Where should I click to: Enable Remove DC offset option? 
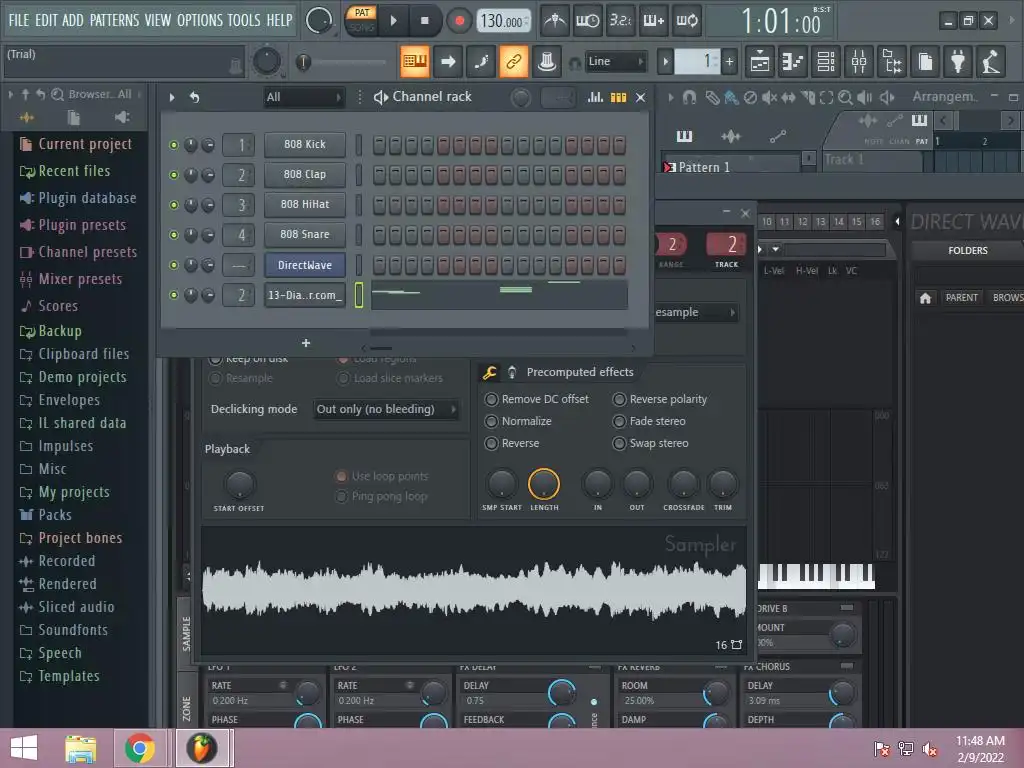(x=491, y=399)
